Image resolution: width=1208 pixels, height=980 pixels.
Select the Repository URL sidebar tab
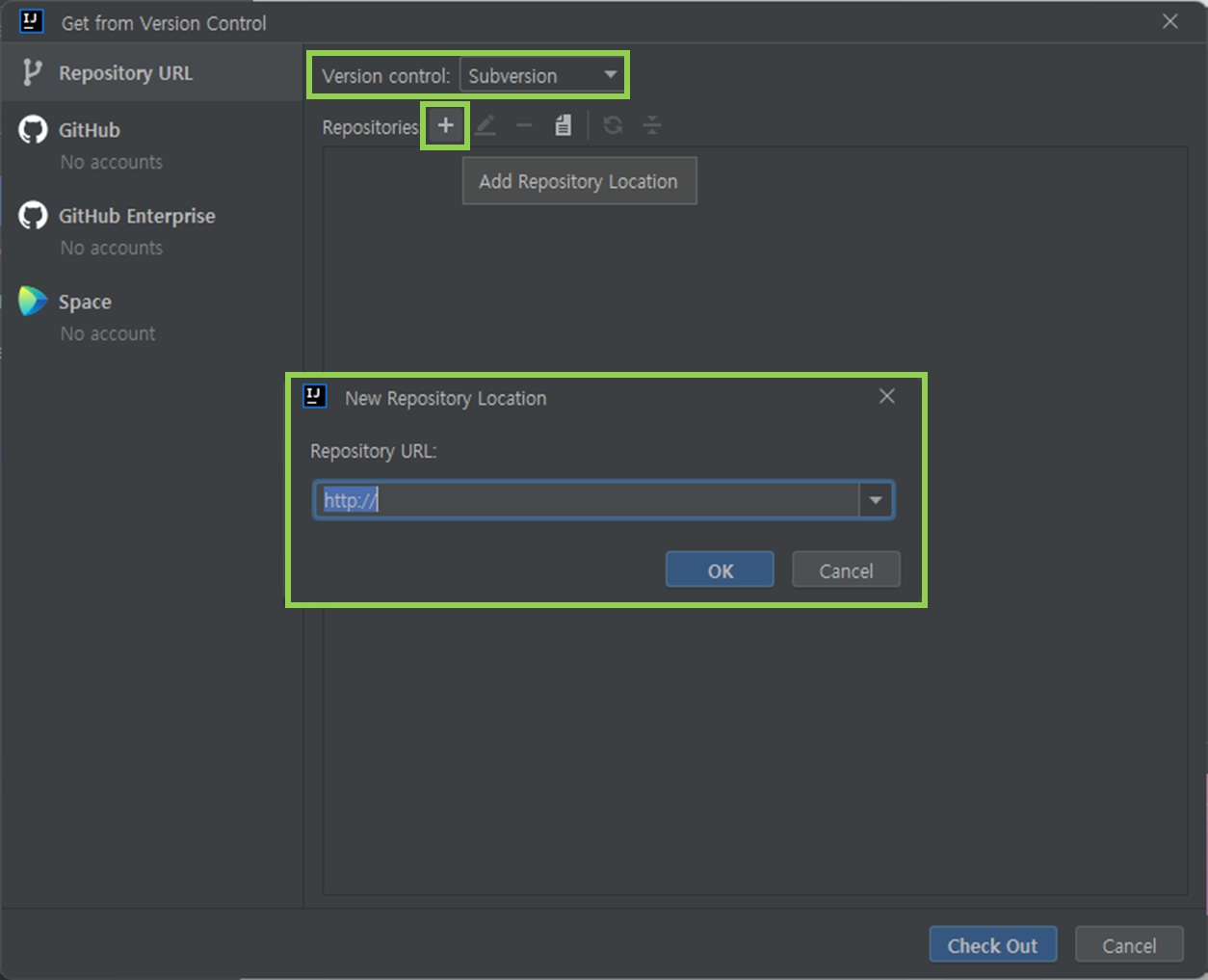(x=151, y=72)
